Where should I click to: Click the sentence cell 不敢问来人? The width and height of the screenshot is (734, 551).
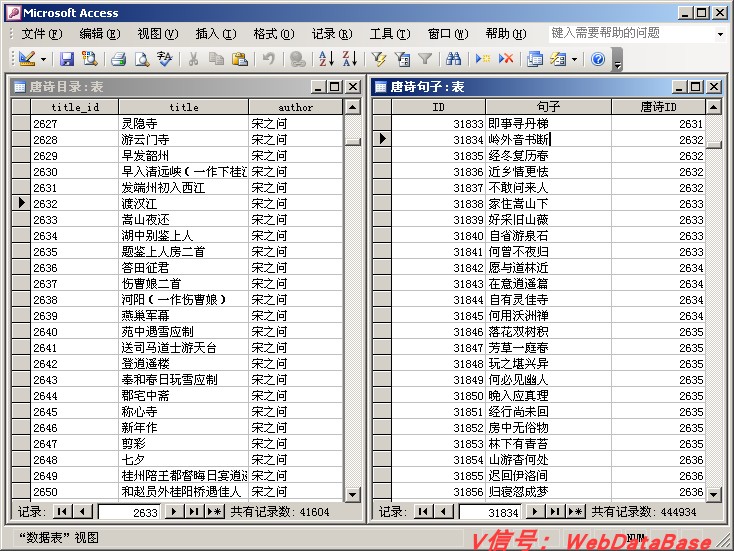tap(548, 188)
